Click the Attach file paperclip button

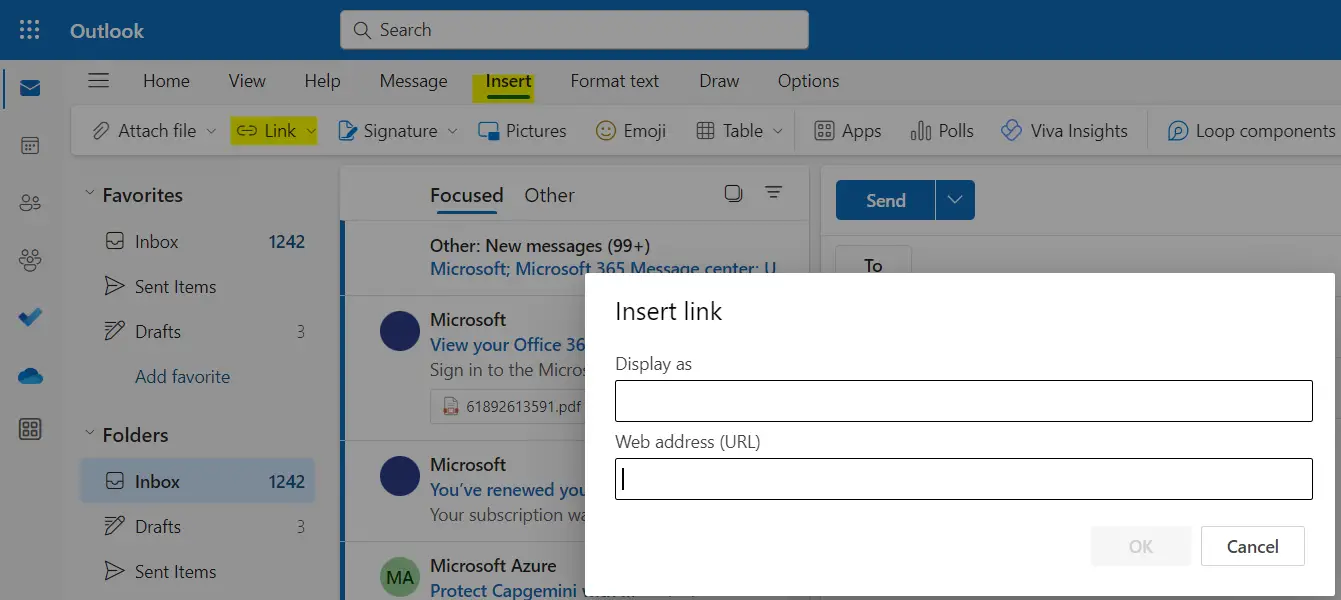(x=144, y=131)
